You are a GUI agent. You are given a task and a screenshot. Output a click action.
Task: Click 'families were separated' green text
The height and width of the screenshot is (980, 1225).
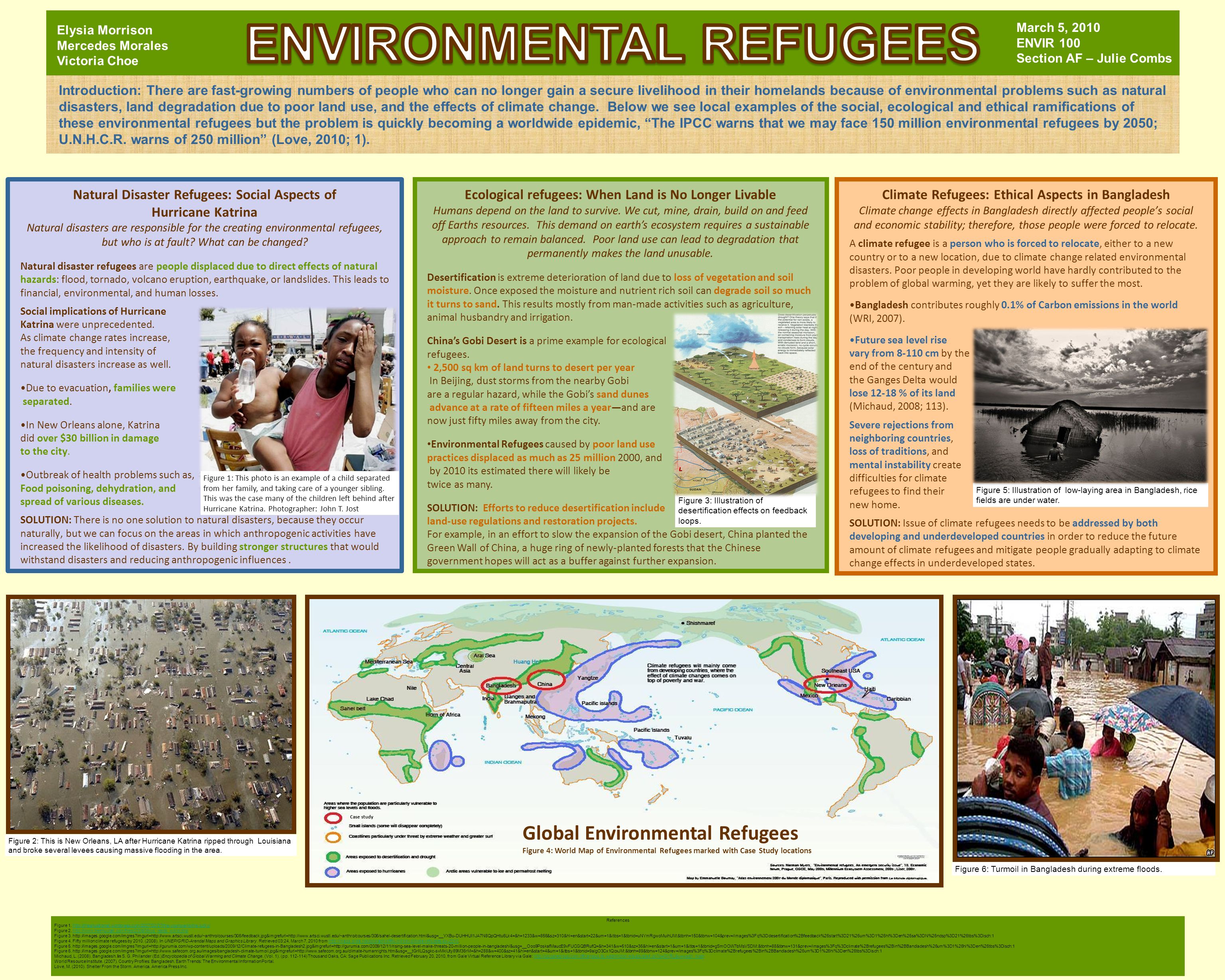click(99, 394)
